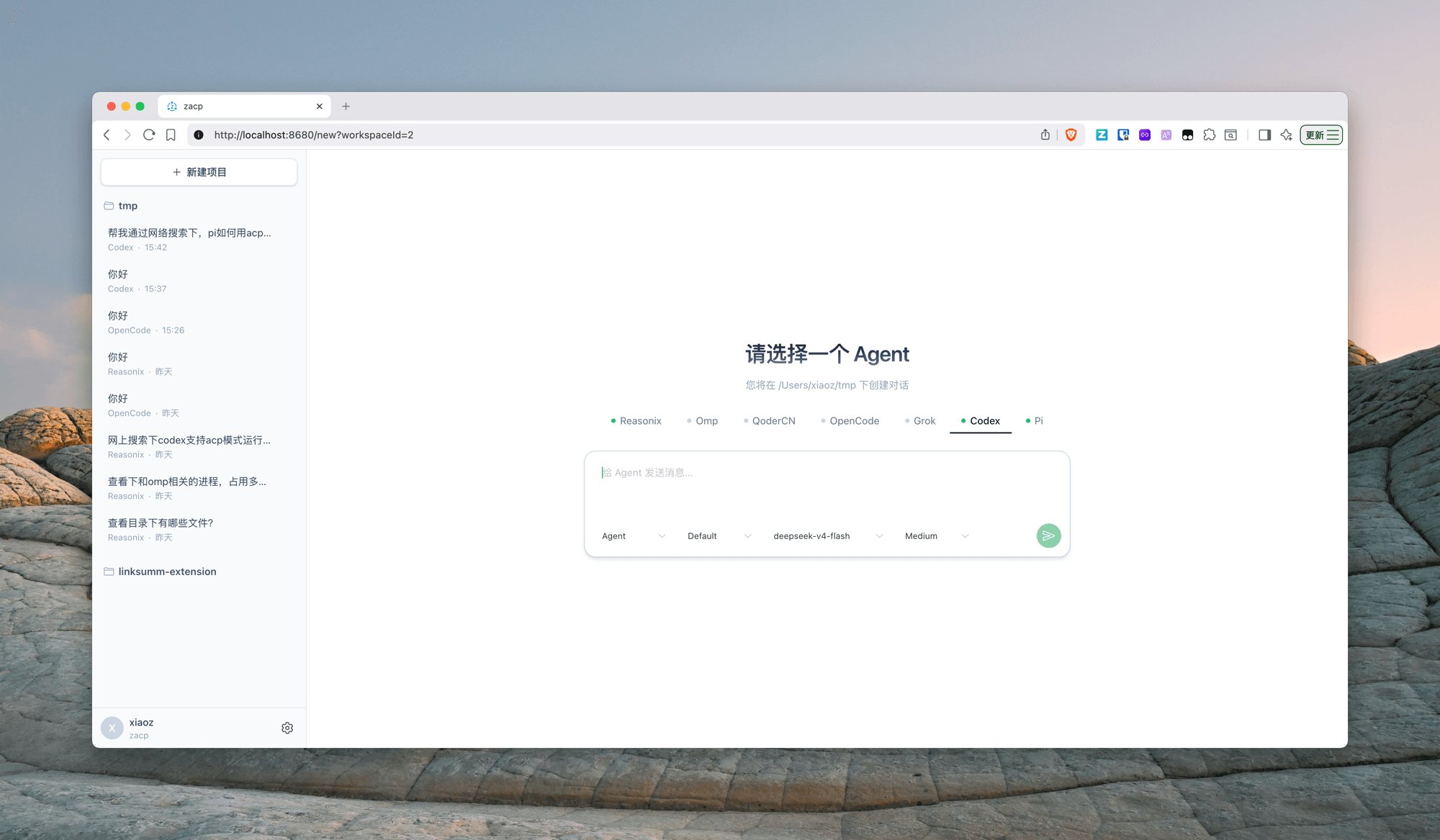The height and width of the screenshot is (840, 1440).
Task: Open the 查看目录下有哪些文件? conversation
Action: tap(199, 530)
